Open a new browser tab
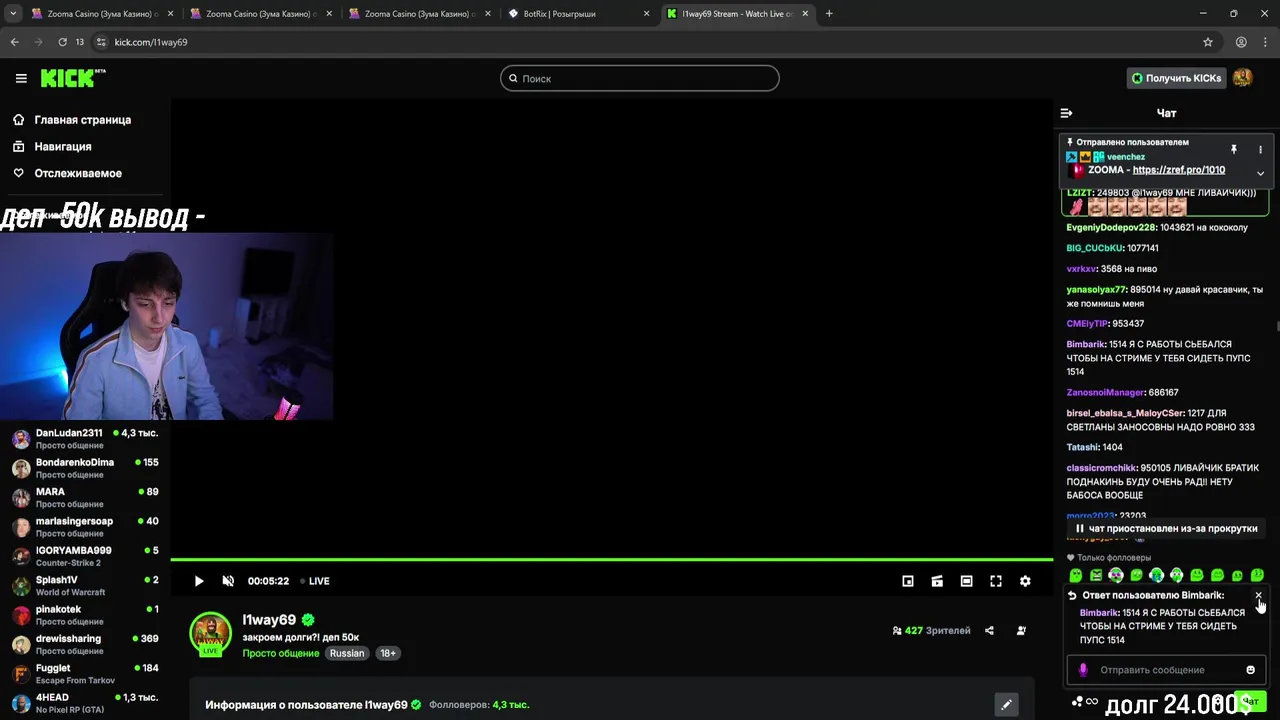Viewport: 1280px width, 720px height. 829,14
